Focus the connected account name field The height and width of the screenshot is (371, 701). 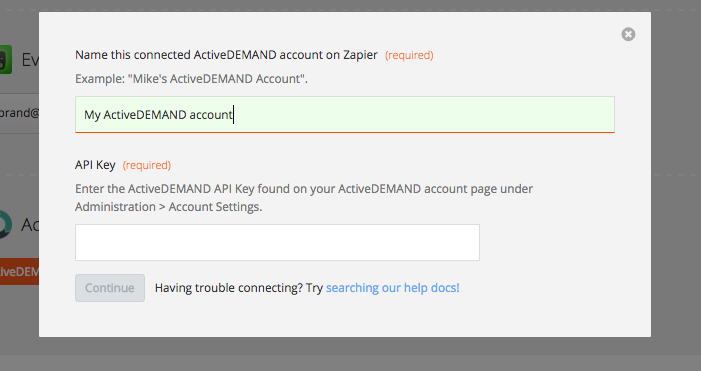click(345, 114)
